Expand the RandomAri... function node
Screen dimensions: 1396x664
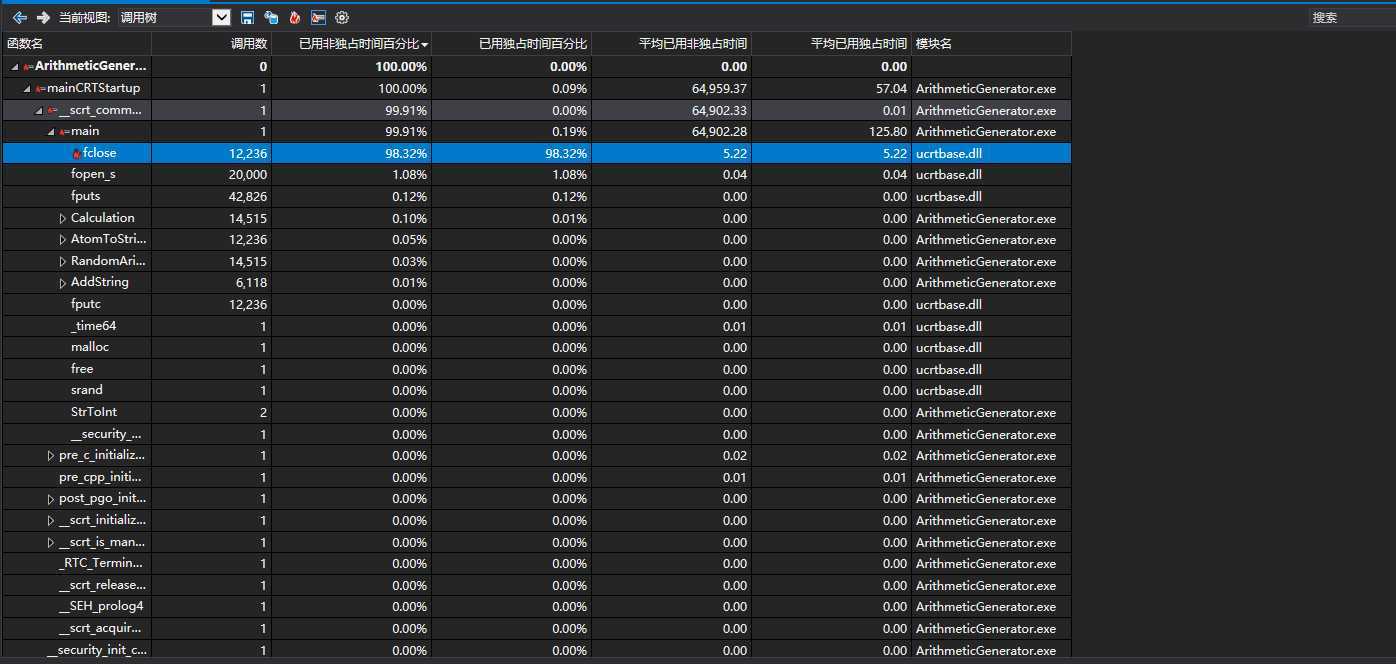[x=63, y=261]
